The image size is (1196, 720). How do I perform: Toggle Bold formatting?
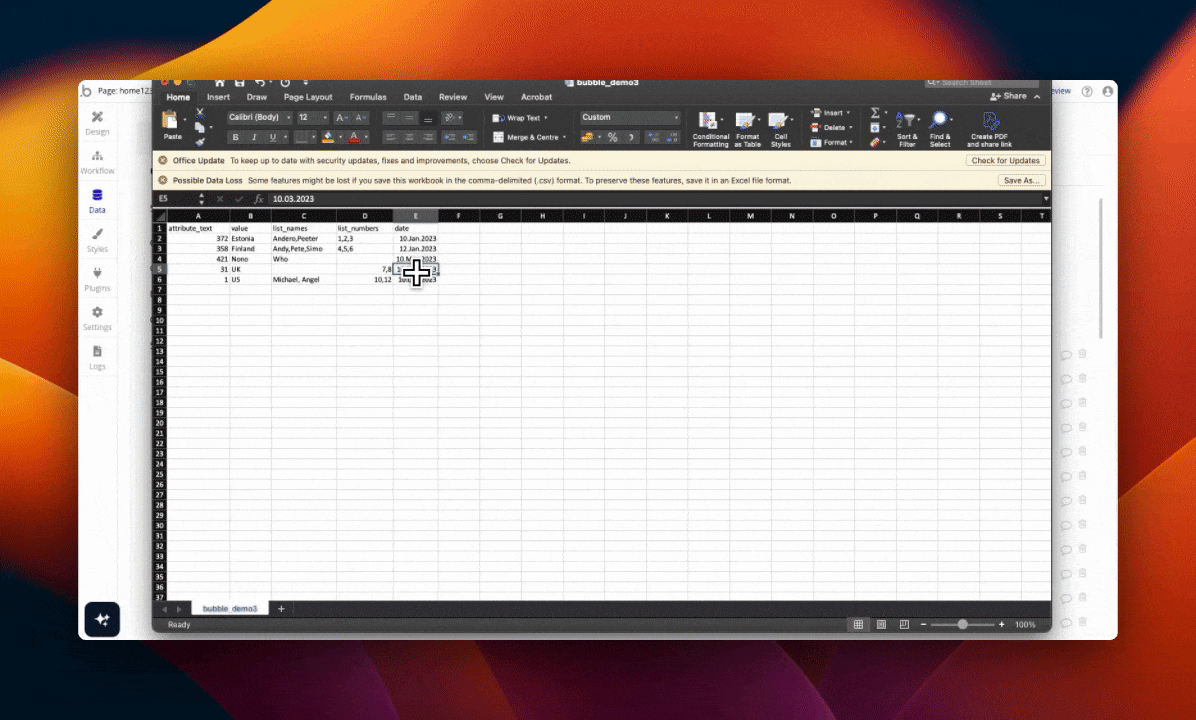pos(236,137)
